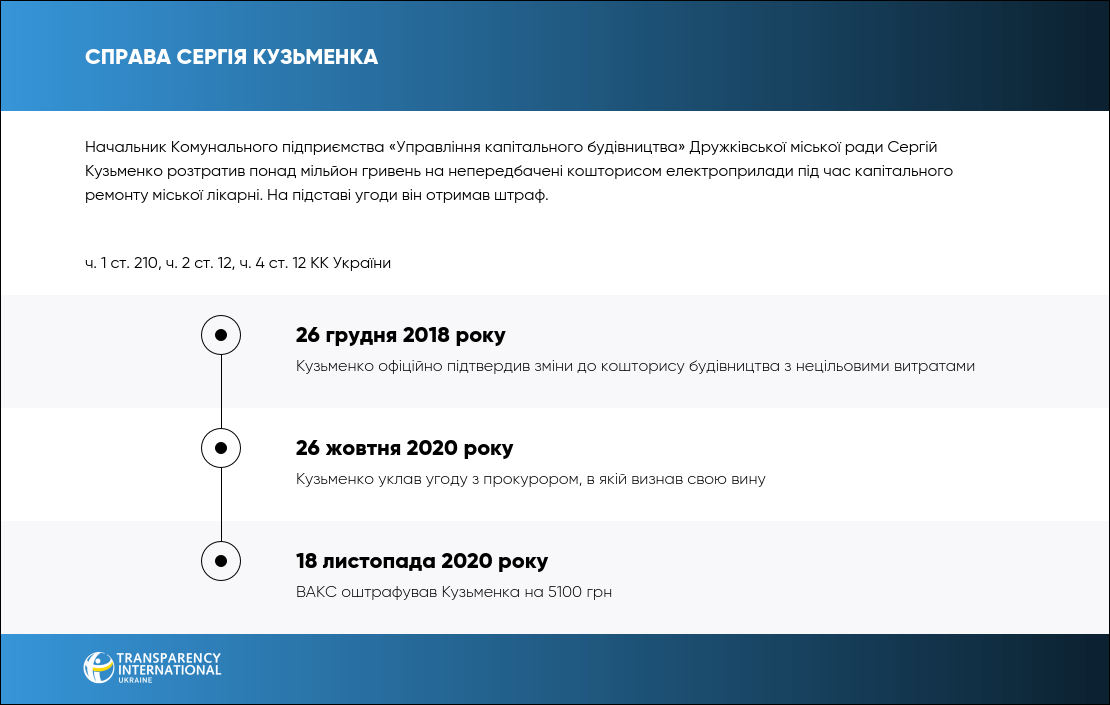This screenshot has height=705, width=1110.
Task: Click the Transparency International globe logo icon
Action: point(98,667)
